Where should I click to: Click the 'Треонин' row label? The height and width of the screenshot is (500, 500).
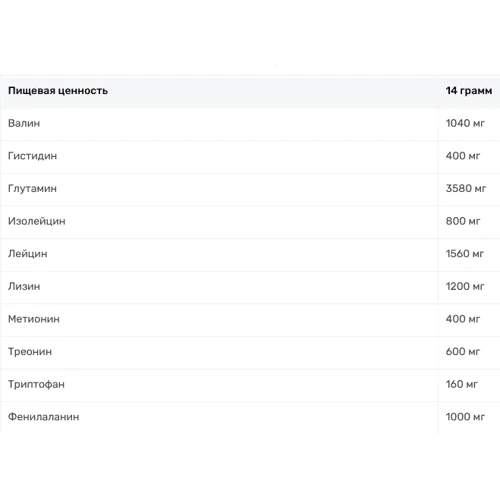point(30,352)
